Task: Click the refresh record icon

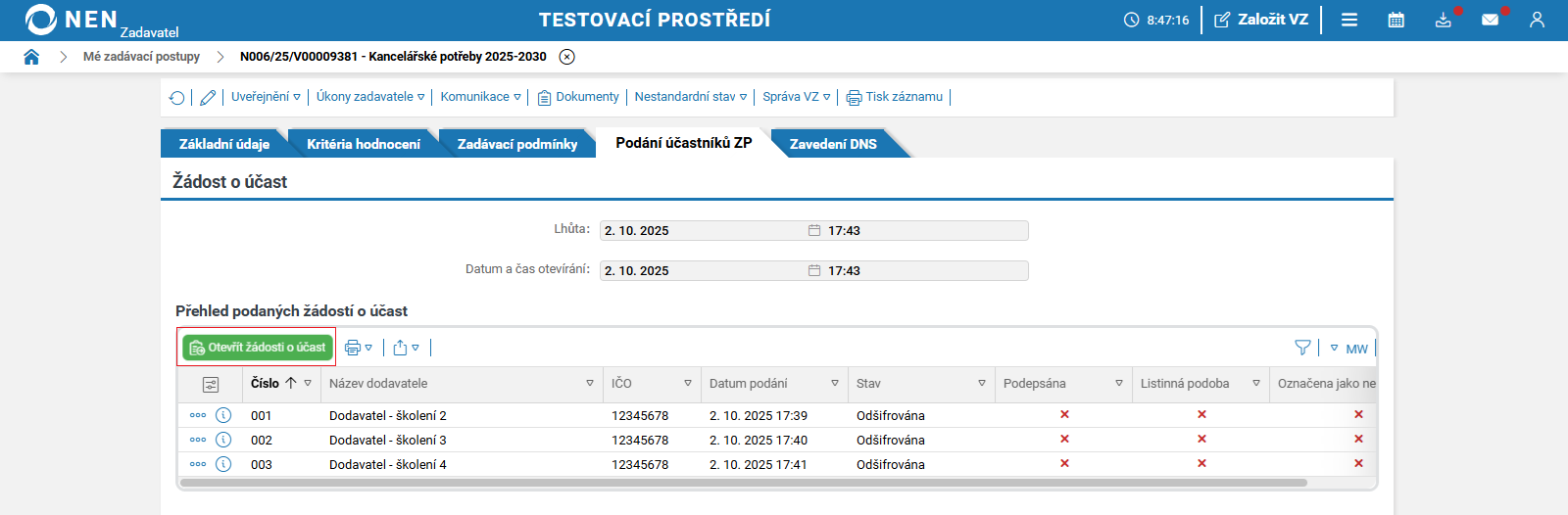Action: click(176, 97)
